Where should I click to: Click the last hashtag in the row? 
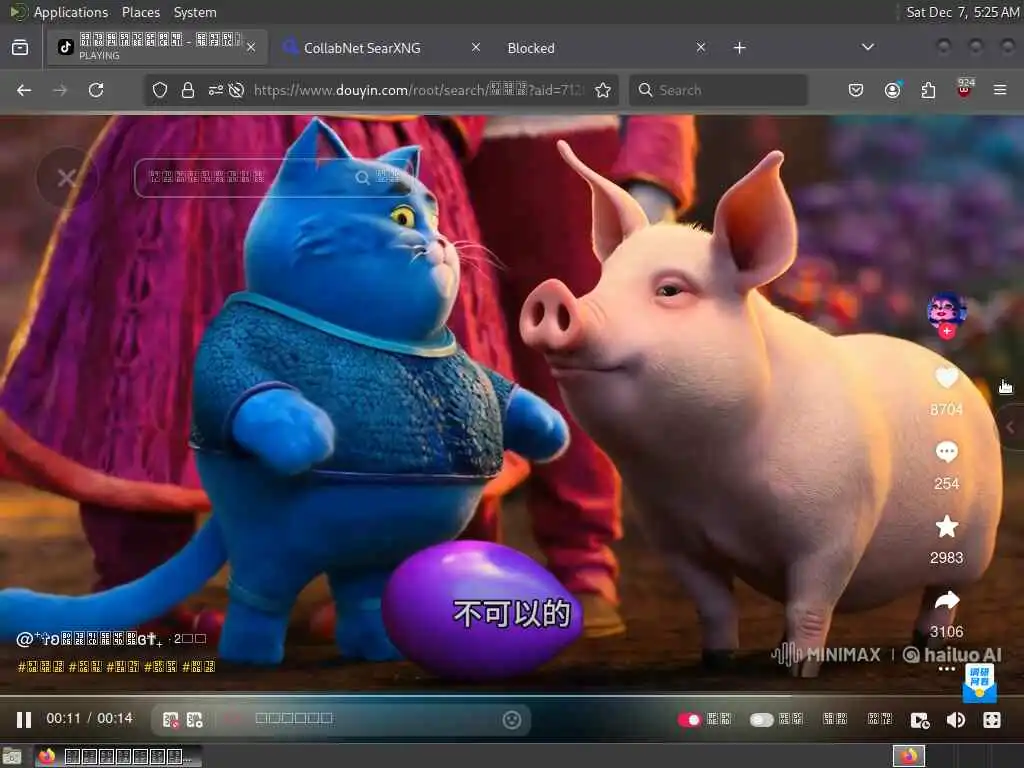[199, 667]
